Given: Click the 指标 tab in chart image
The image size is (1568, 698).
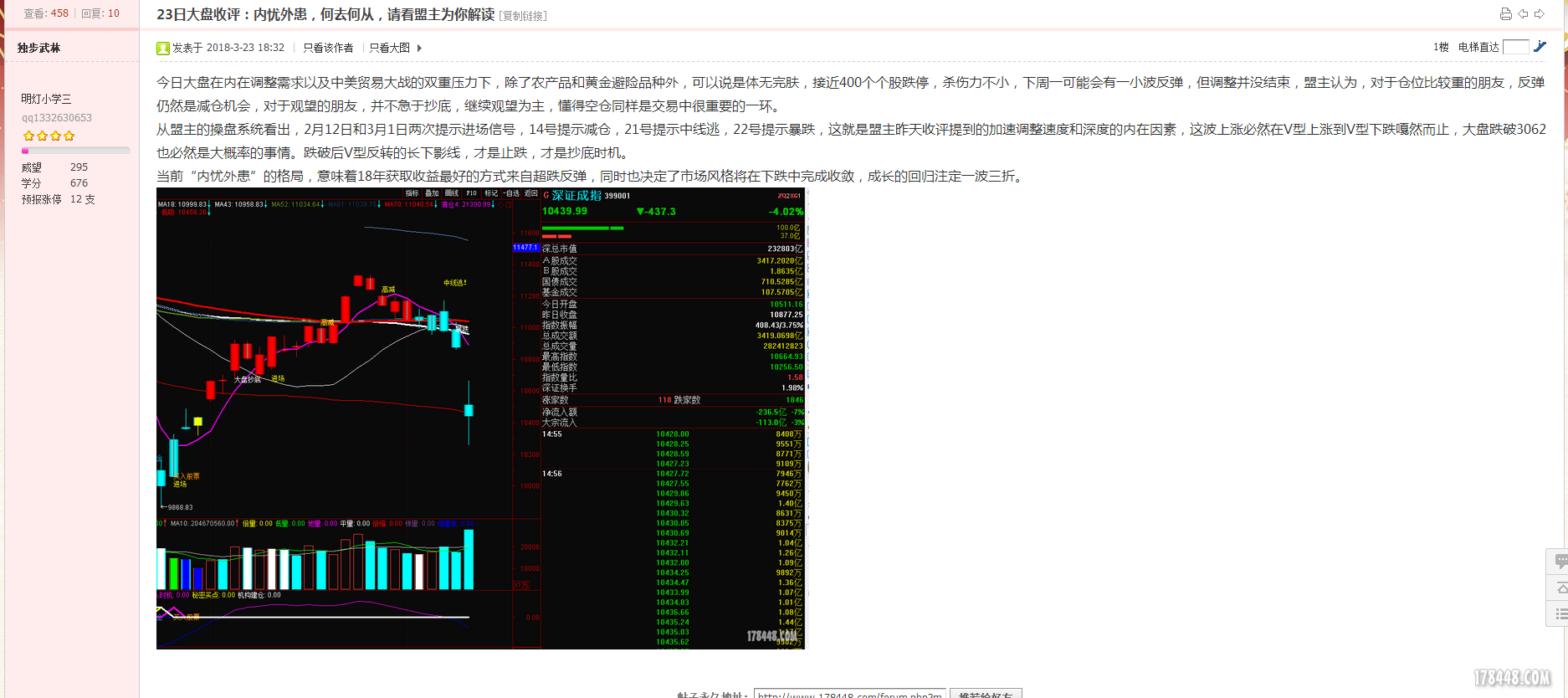Looking at the screenshot, I should (412, 193).
